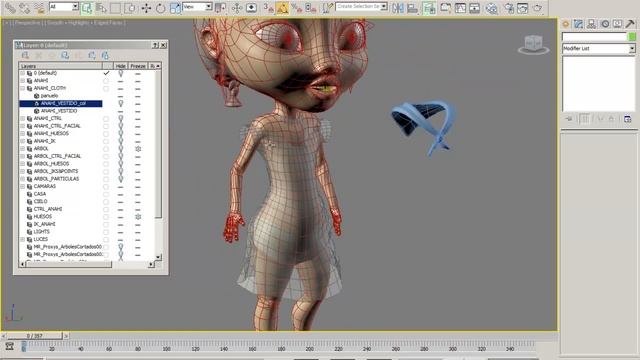Make ANAHI_CLOTH the current layer via its checkbox
This screenshot has height=360, width=640.
(x=106, y=88)
